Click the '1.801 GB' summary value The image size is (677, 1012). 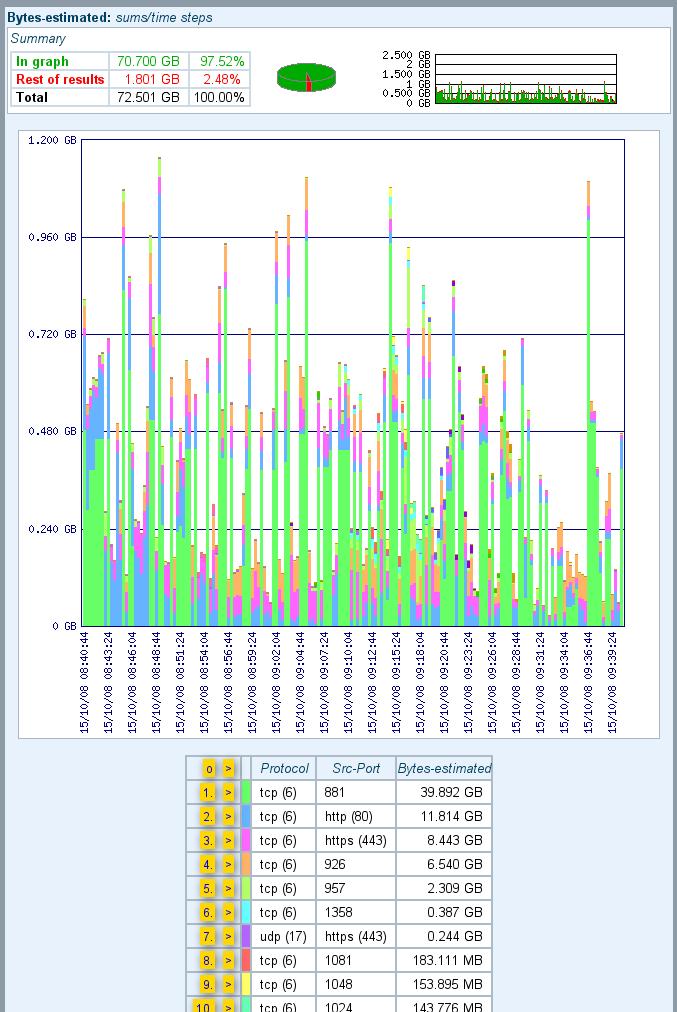coord(152,79)
